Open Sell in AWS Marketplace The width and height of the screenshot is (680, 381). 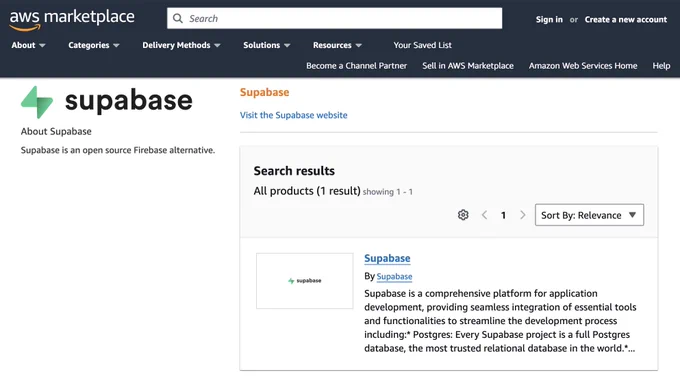click(x=468, y=66)
